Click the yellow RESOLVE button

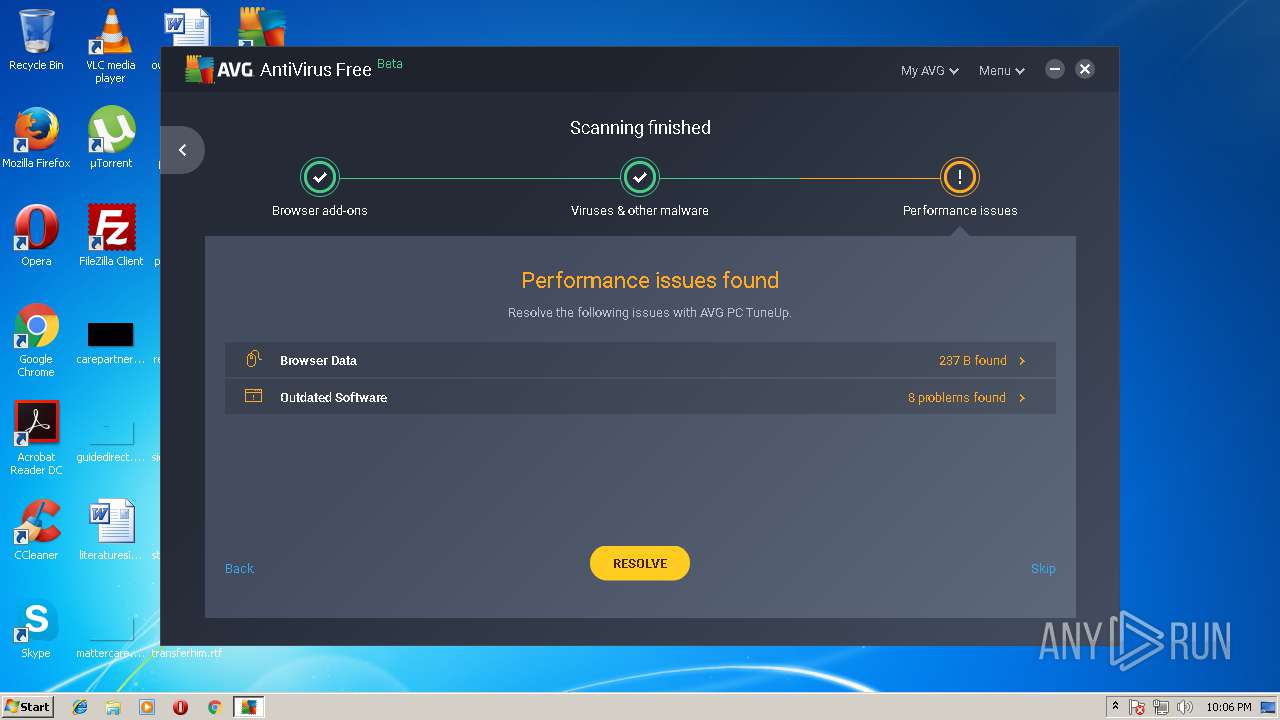click(x=640, y=563)
